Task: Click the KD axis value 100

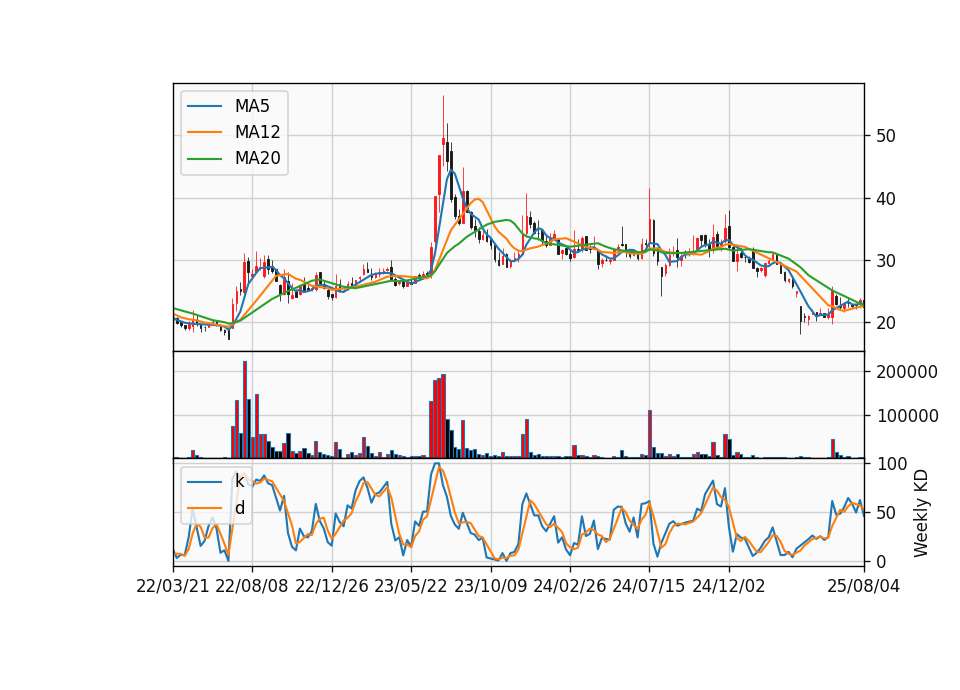Action: point(891,464)
